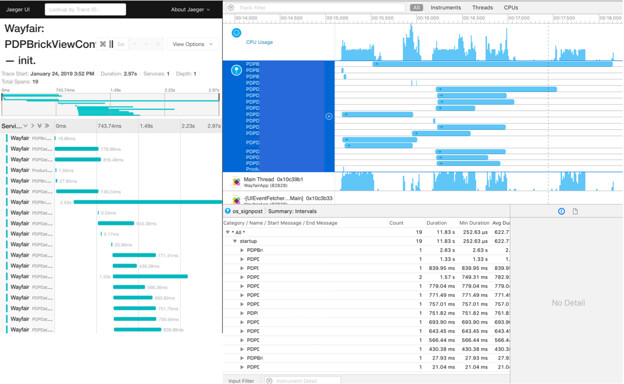Focus the Instrument Detail filter field

click(302, 381)
